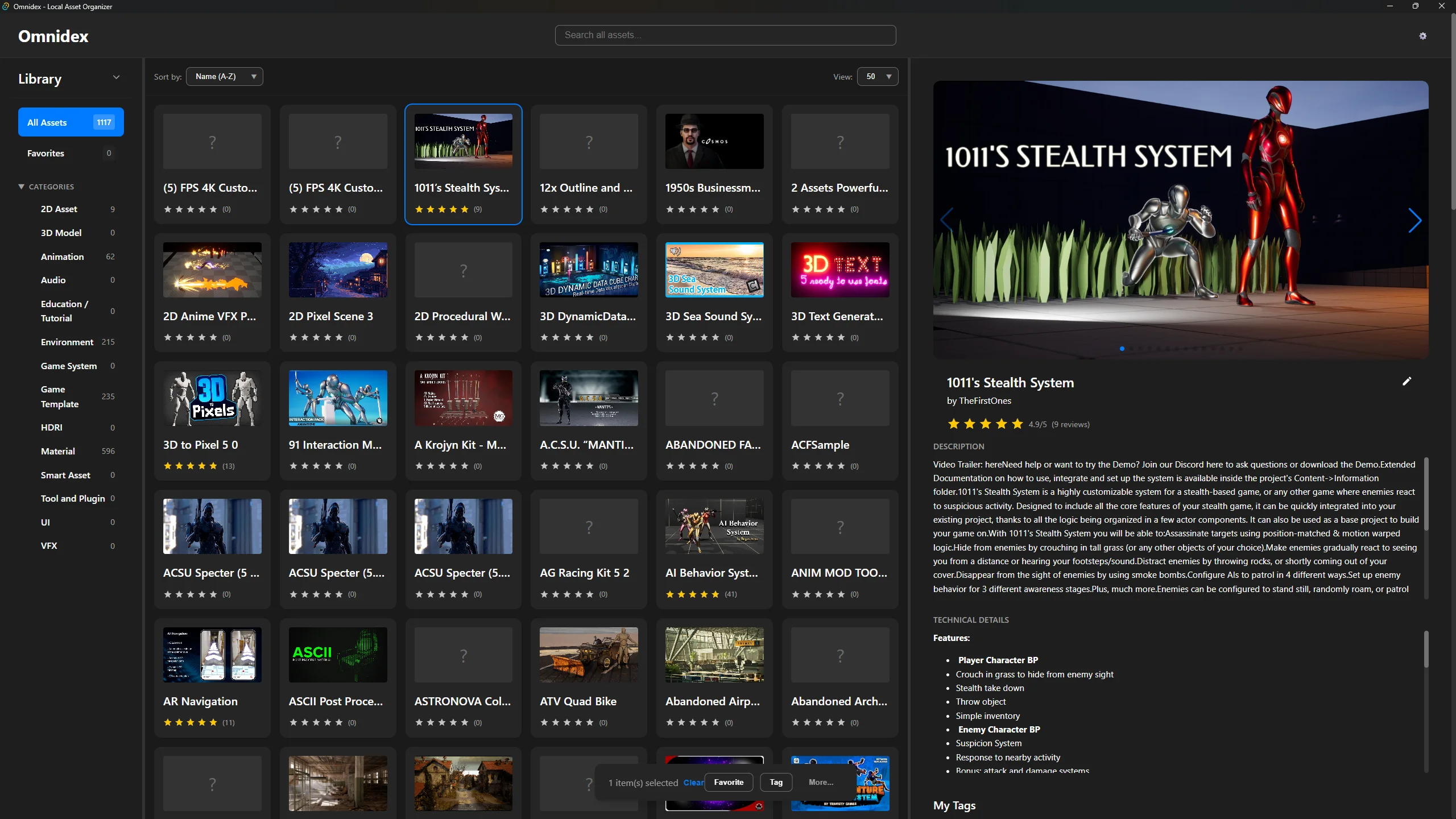1456x819 pixels.
Task: Click the description text scrollbar
Action: [x=1426, y=495]
